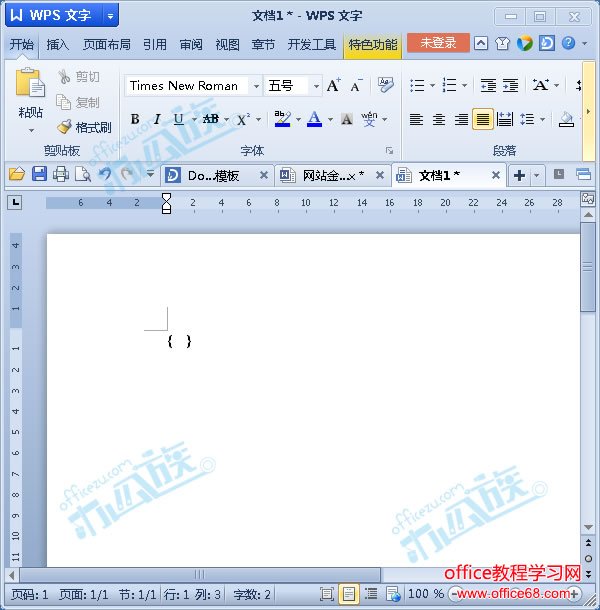Image resolution: width=600 pixels, height=610 pixels.
Task: Toggle Underline formatting
Action: coord(179,119)
